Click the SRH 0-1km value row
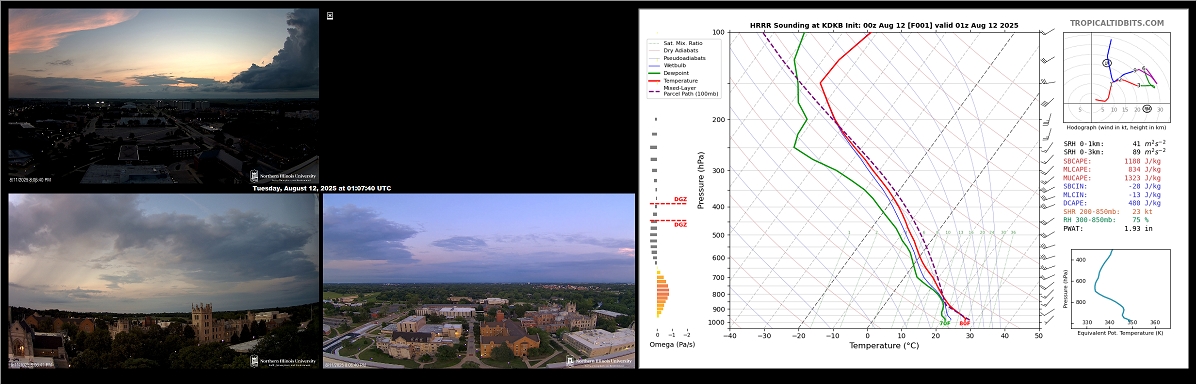This screenshot has width=1197, height=385. pyautogui.click(x=1115, y=144)
